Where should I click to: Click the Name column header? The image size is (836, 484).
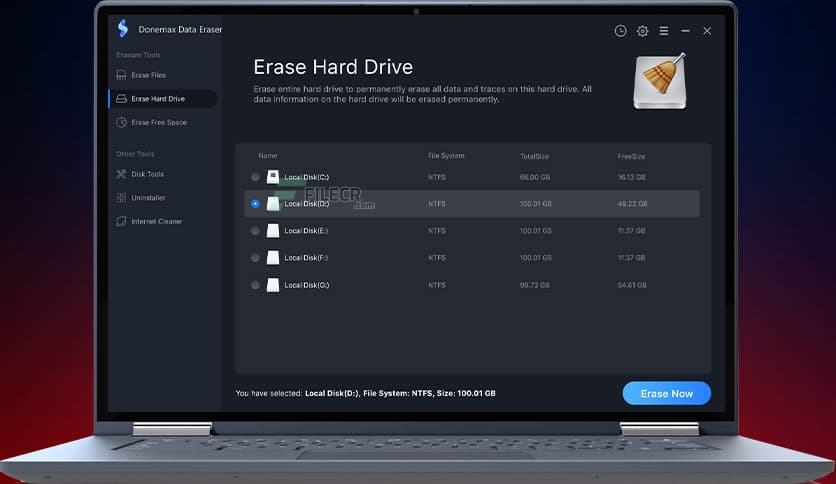tap(268, 156)
